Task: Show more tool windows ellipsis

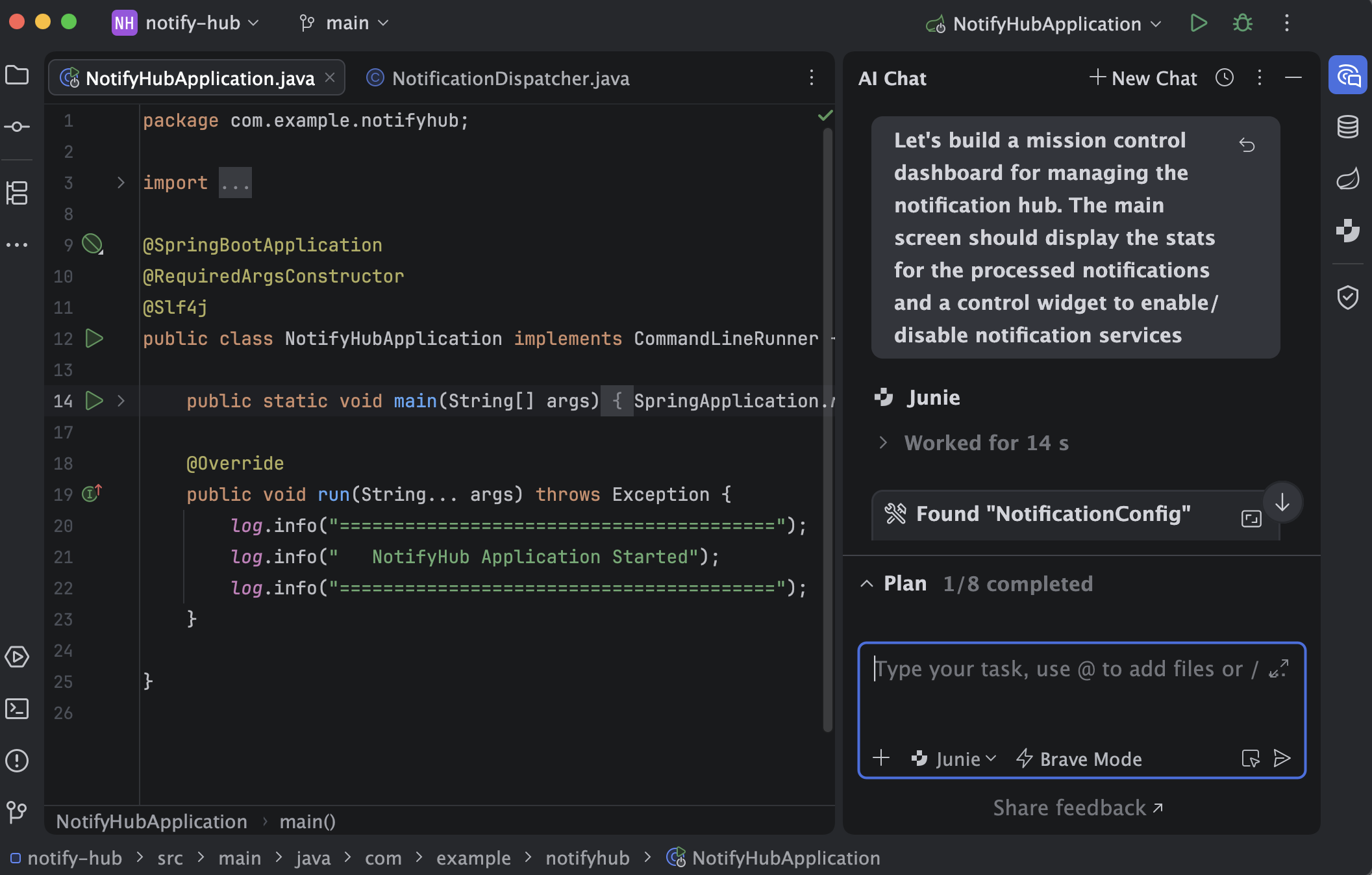Action: point(17,245)
